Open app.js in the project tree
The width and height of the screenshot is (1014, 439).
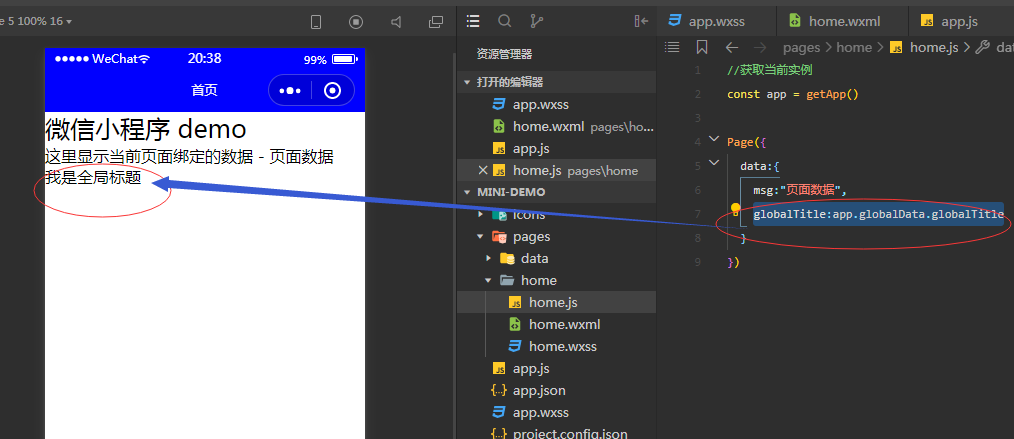[x=531, y=368]
